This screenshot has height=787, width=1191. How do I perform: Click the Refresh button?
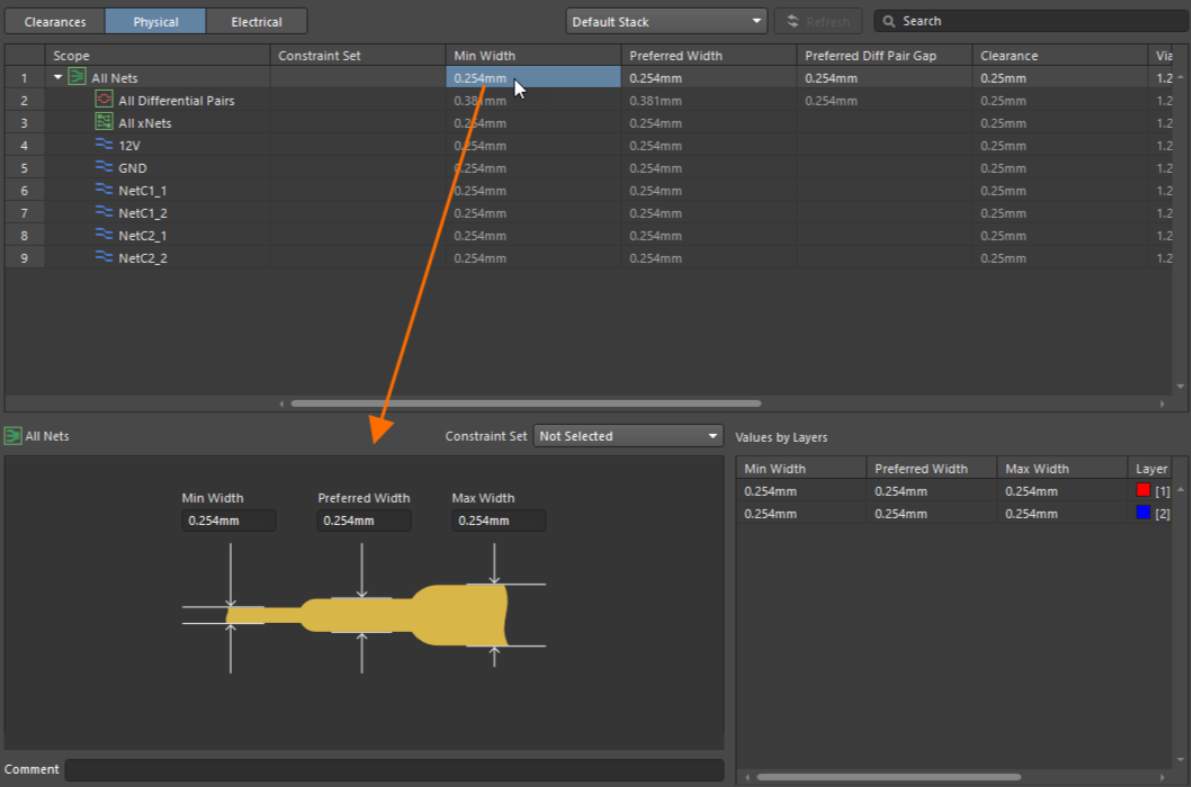pyautogui.click(x=818, y=21)
